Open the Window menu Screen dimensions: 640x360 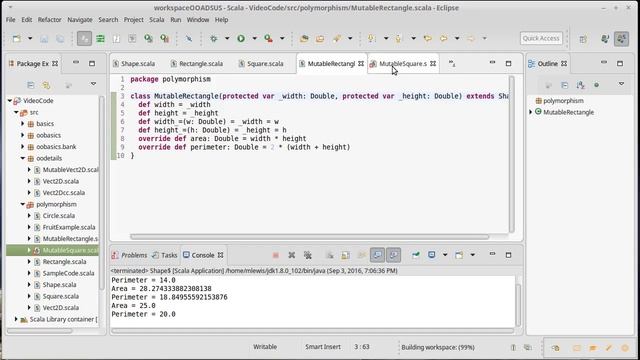pos(198,20)
